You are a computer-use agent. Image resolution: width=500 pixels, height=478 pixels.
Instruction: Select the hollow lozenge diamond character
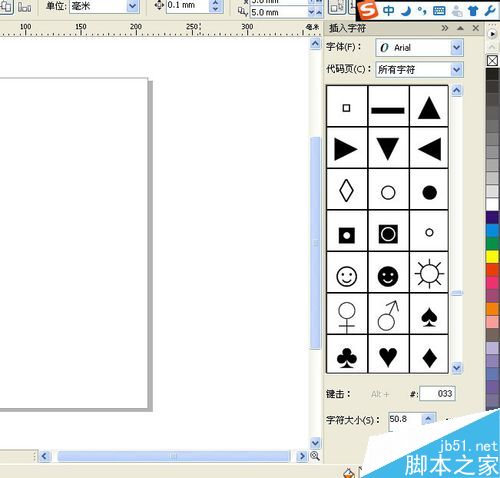pos(347,189)
